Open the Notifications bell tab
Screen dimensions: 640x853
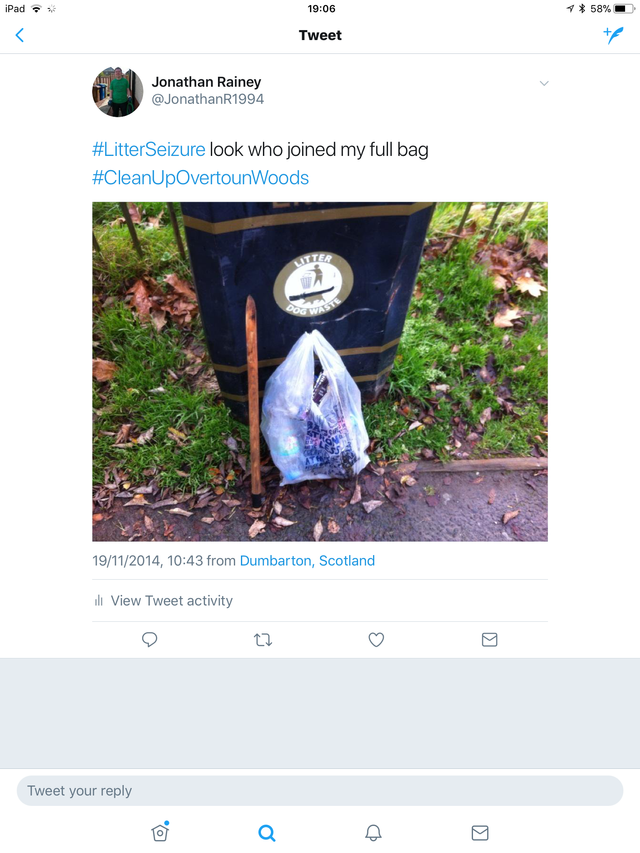tap(373, 832)
